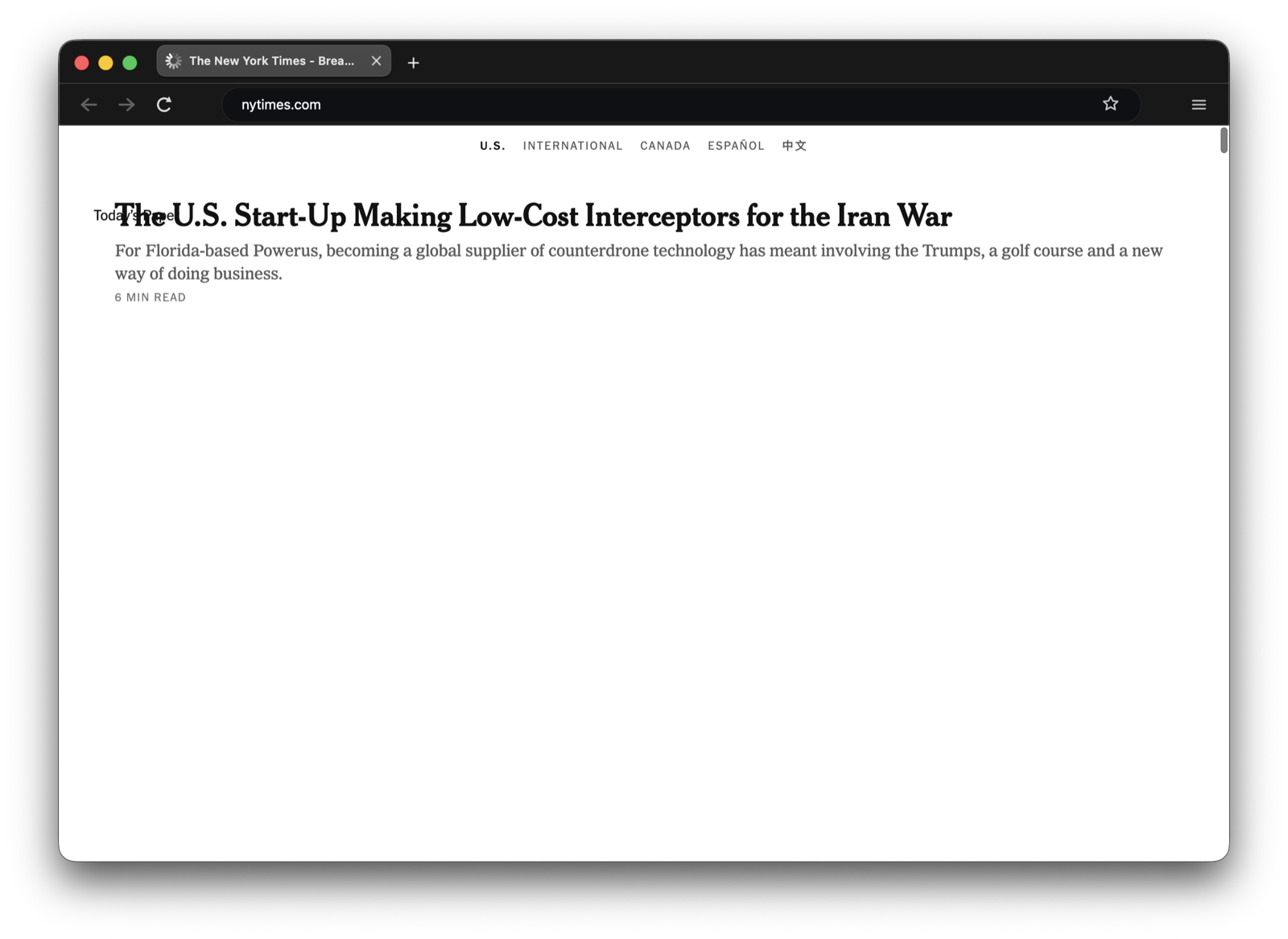Switch to the Español edition
This screenshot has height=939, width=1288.
pyautogui.click(x=736, y=146)
